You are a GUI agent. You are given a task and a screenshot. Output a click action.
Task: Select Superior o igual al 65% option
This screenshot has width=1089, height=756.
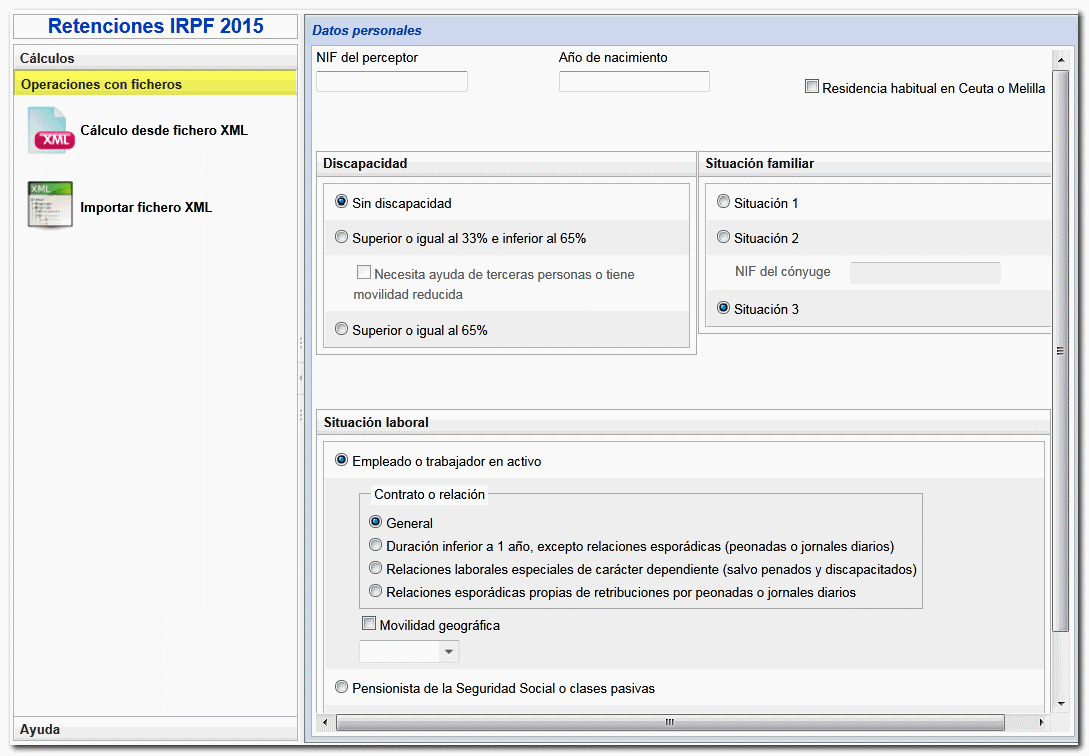(341, 329)
